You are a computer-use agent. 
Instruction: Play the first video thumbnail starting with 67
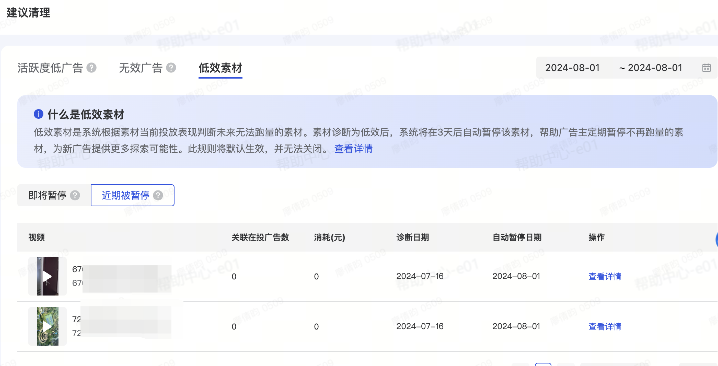pyautogui.click(x=48, y=276)
